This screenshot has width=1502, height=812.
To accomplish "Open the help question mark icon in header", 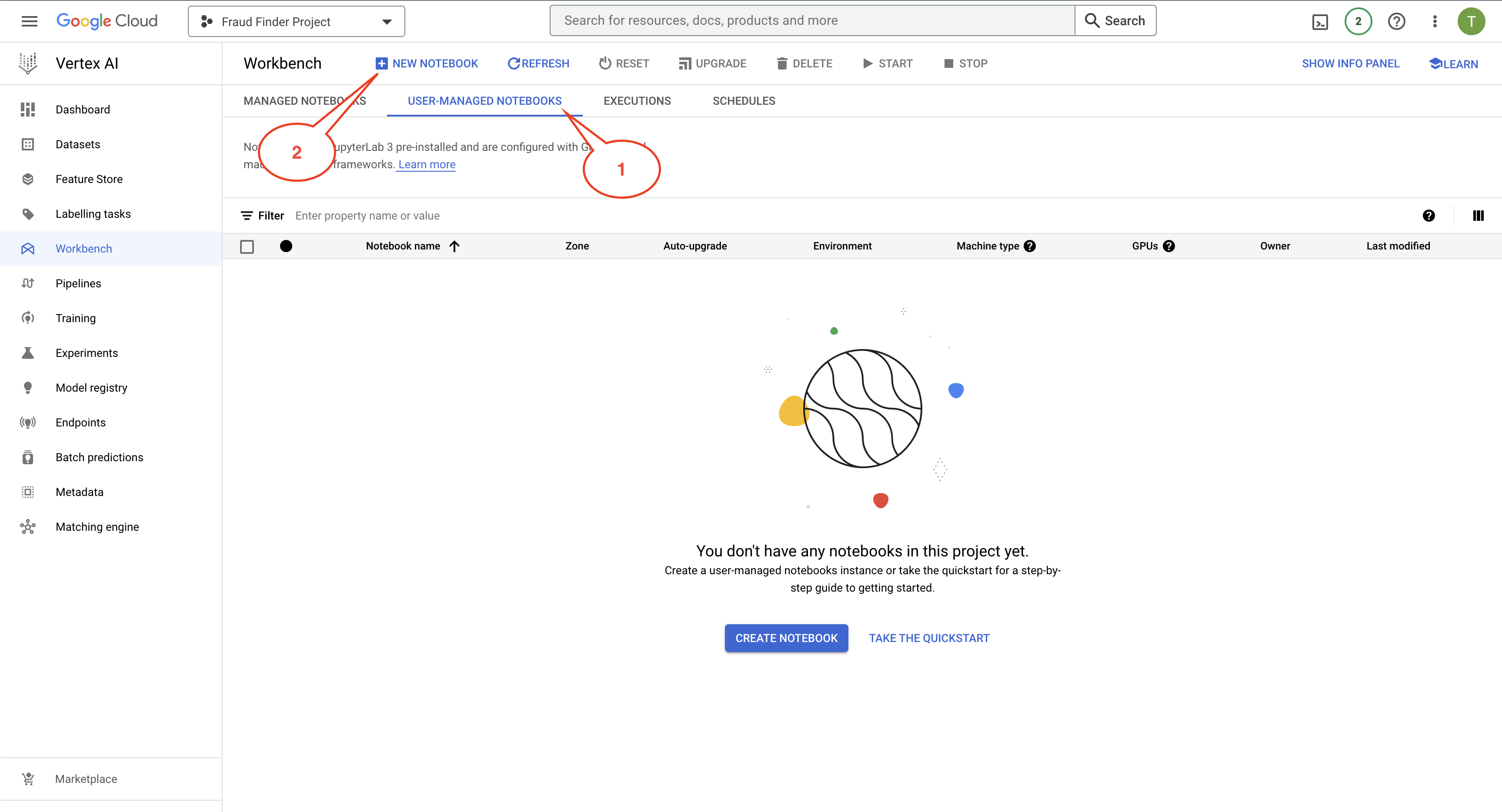I will click(1396, 22).
